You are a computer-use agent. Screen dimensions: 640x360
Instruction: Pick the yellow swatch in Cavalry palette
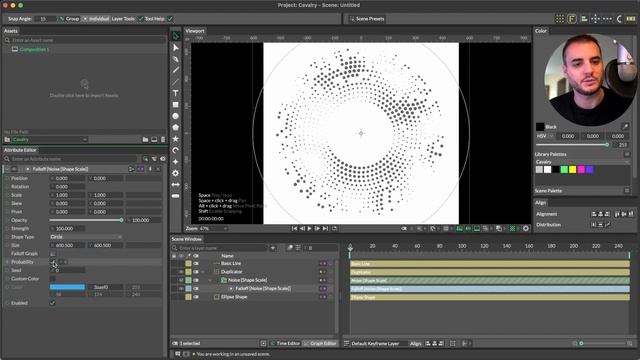[x=573, y=169]
